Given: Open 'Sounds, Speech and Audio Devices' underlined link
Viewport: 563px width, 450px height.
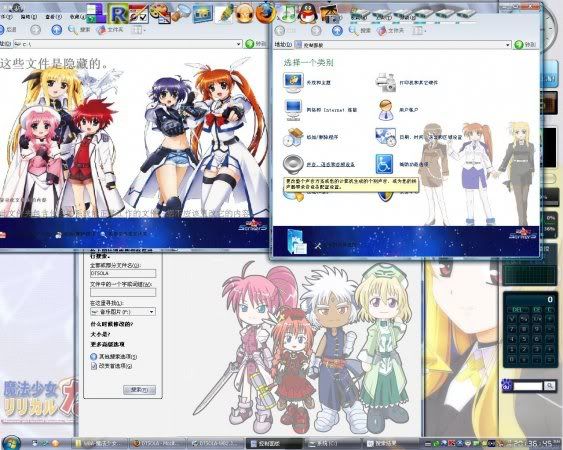Looking at the screenshot, I should [x=330, y=164].
